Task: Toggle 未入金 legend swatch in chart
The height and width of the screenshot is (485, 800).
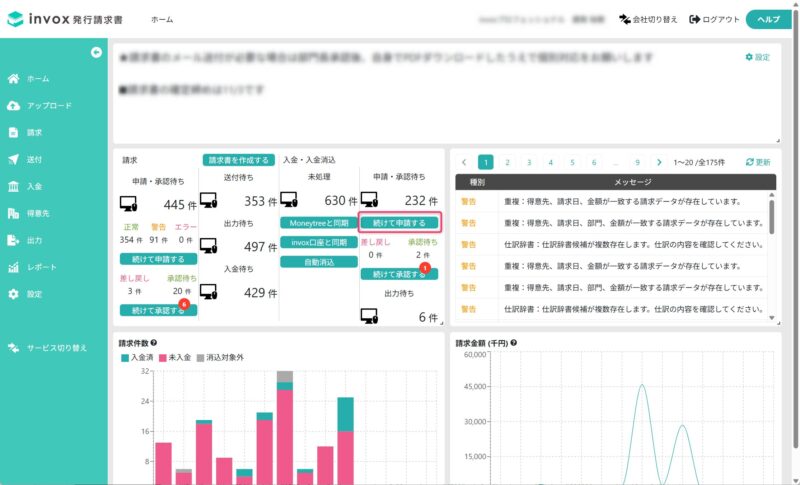Action: coord(163,358)
